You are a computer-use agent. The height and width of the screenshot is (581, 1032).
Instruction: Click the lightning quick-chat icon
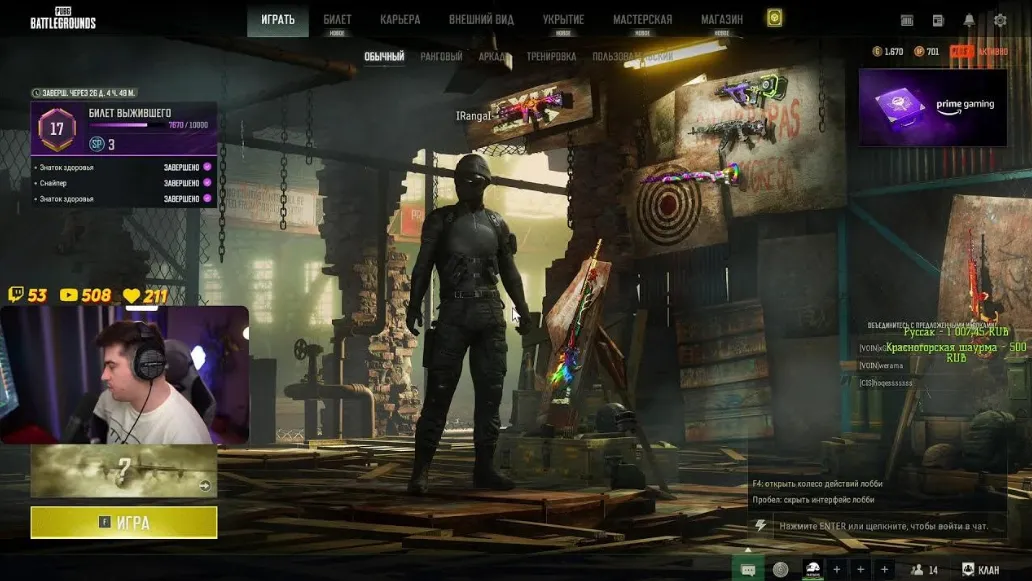click(761, 526)
